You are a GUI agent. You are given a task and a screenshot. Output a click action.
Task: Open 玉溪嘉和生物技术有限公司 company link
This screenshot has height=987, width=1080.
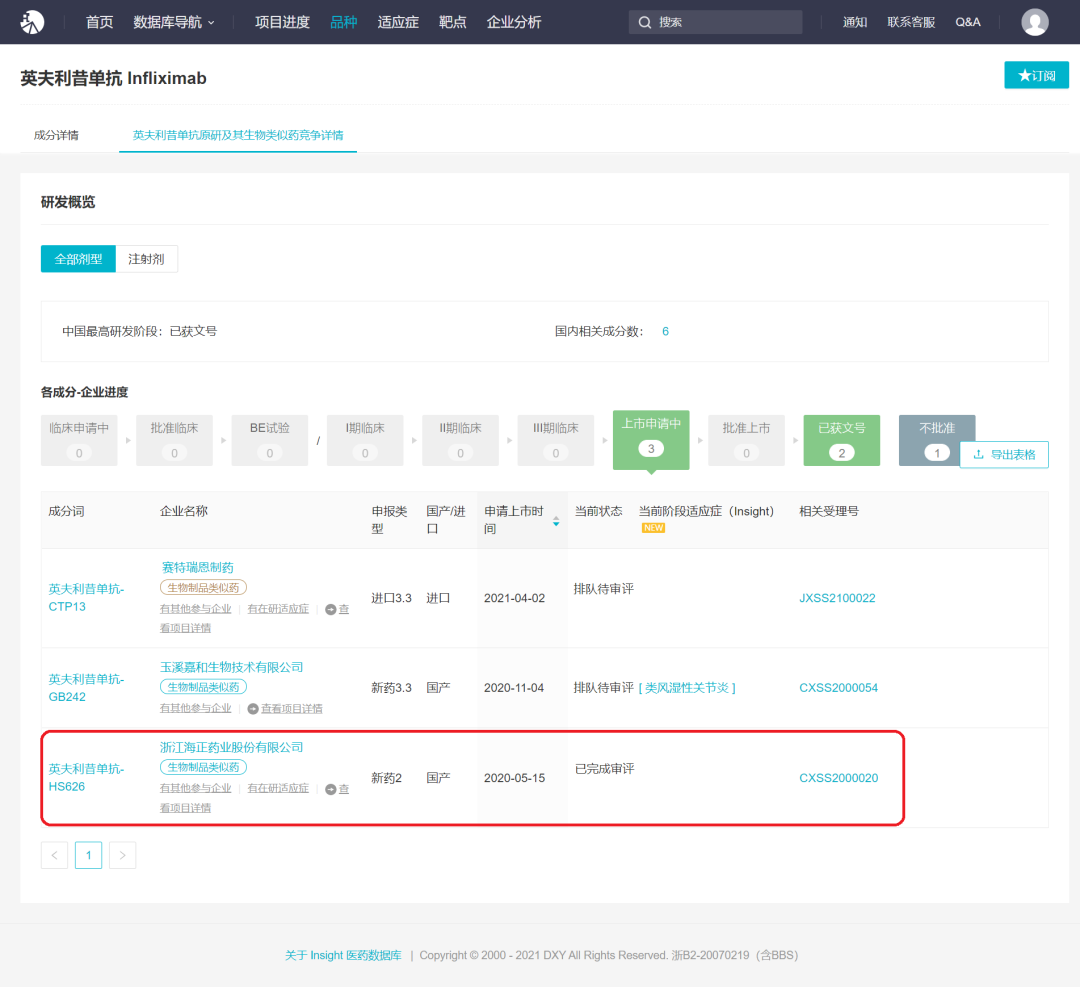tap(231, 667)
